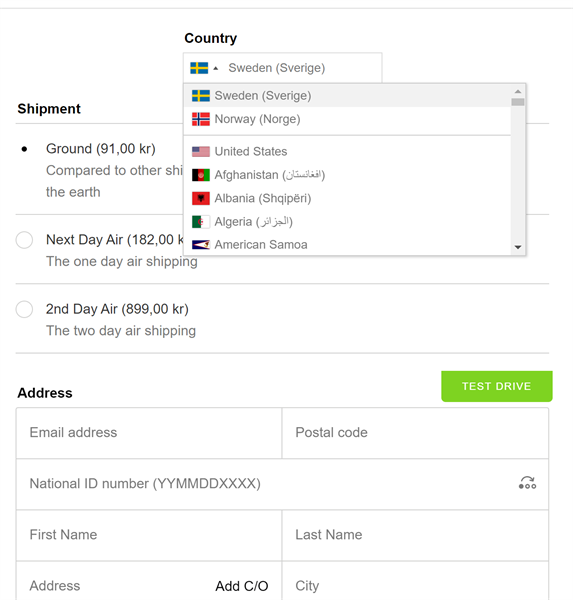Select 2nd Day Air shipping option

(24, 309)
